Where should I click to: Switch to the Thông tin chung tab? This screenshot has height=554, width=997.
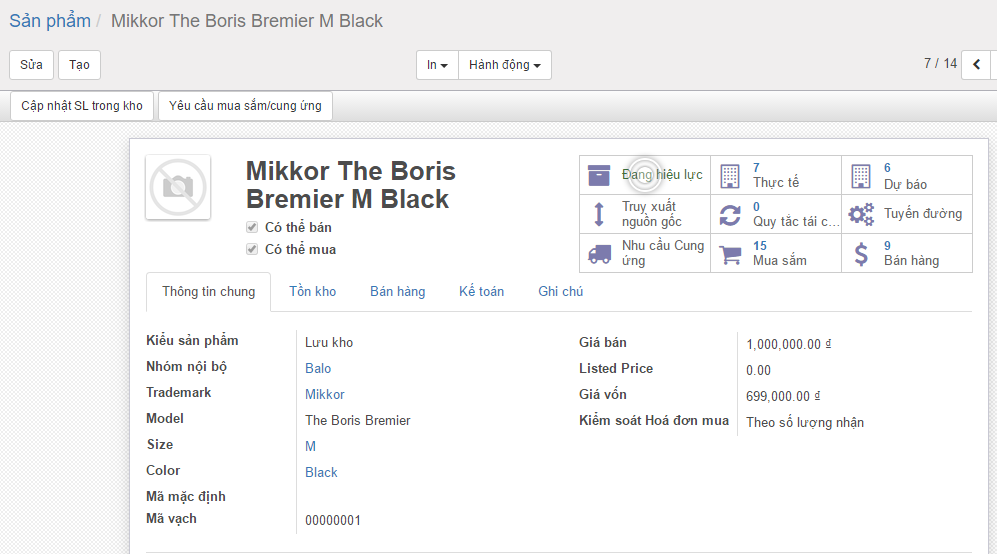(209, 291)
